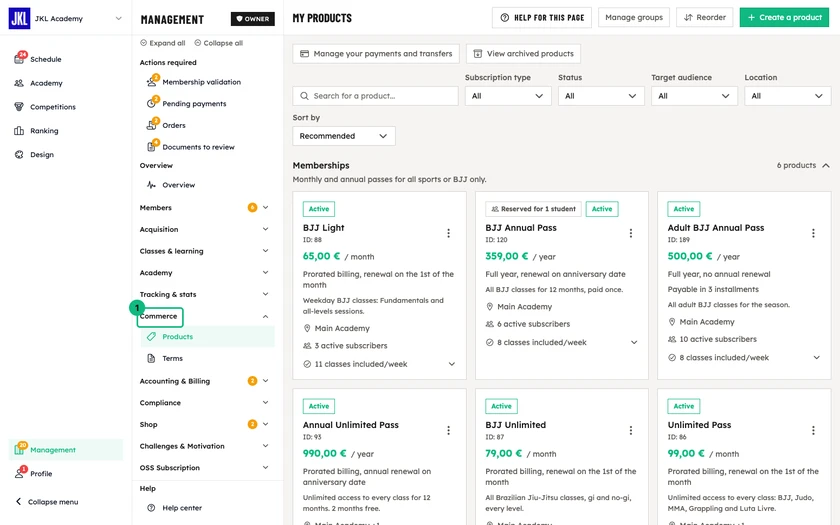
Task: Open the Orders icon
Action: click(x=152, y=125)
